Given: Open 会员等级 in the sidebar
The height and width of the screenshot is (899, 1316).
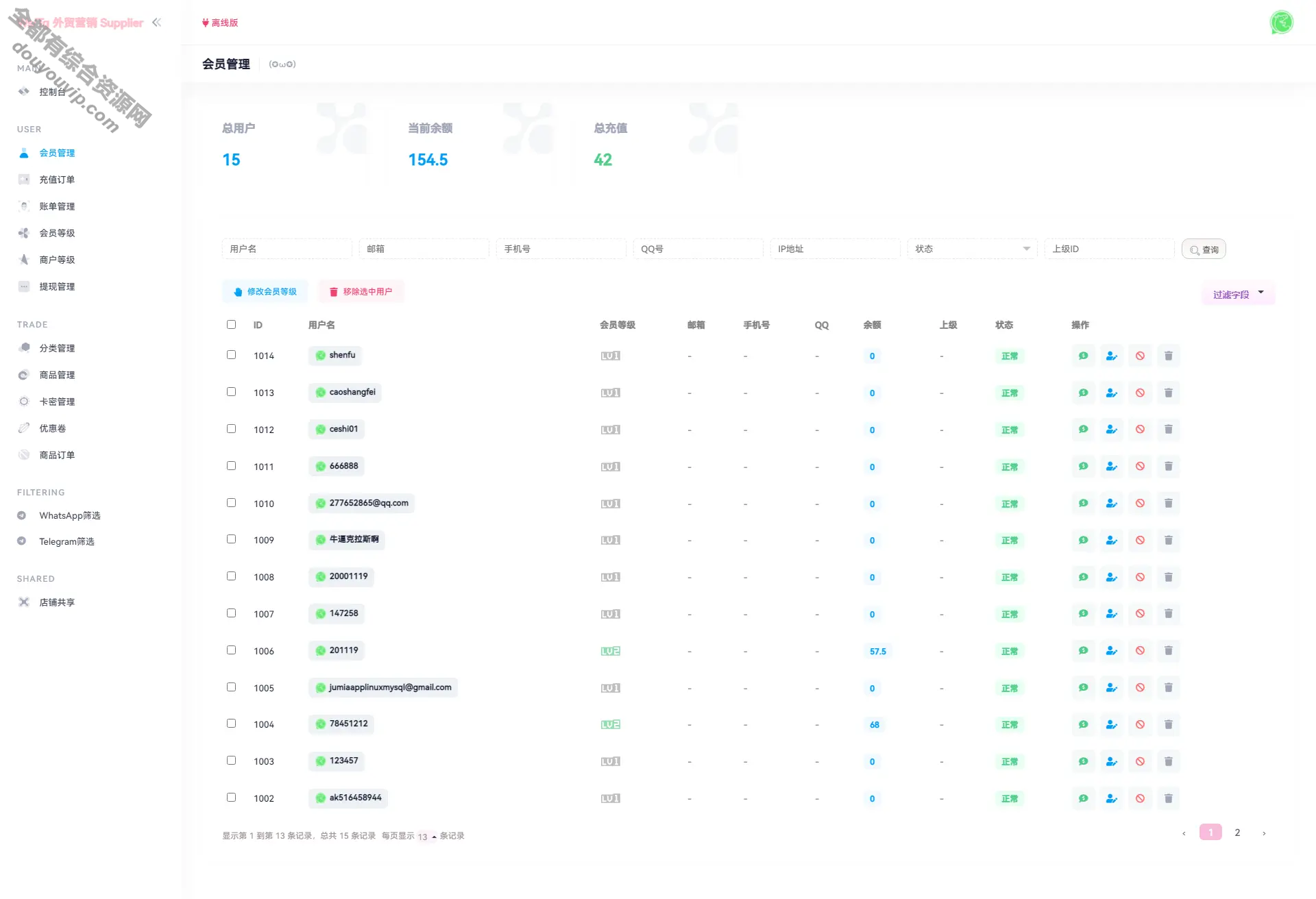Looking at the screenshot, I should coord(57,233).
